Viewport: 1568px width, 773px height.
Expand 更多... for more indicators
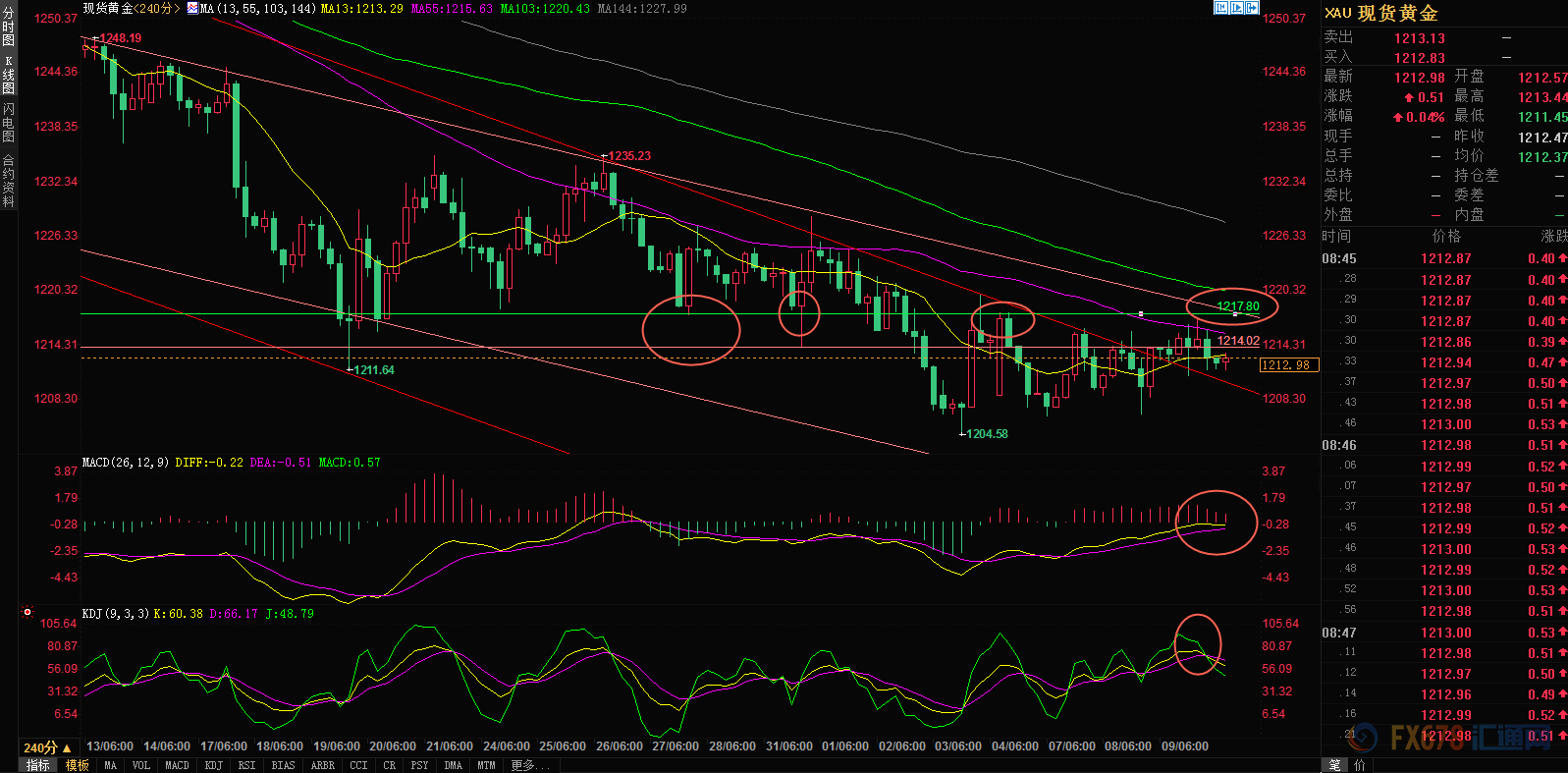click(x=529, y=765)
